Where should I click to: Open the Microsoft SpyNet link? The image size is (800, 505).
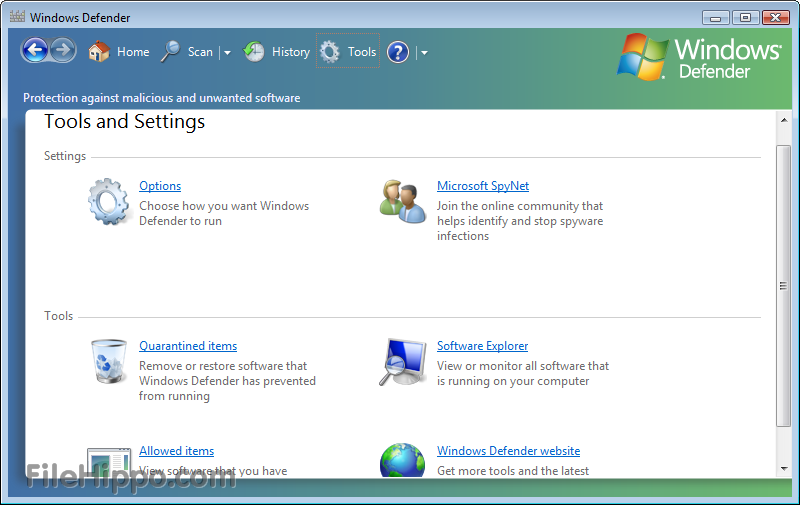click(483, 186)
